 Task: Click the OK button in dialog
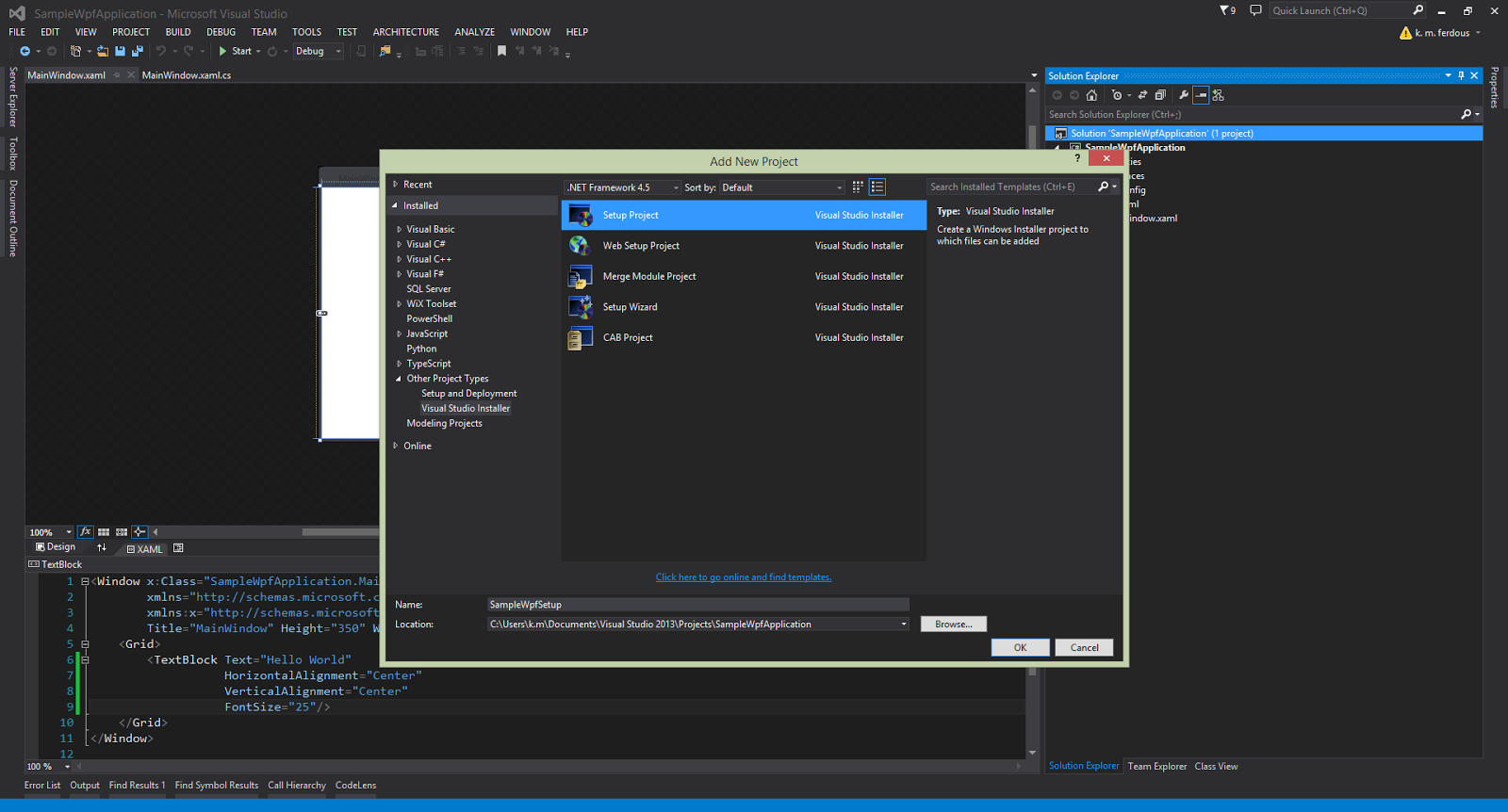(1020, 647)
